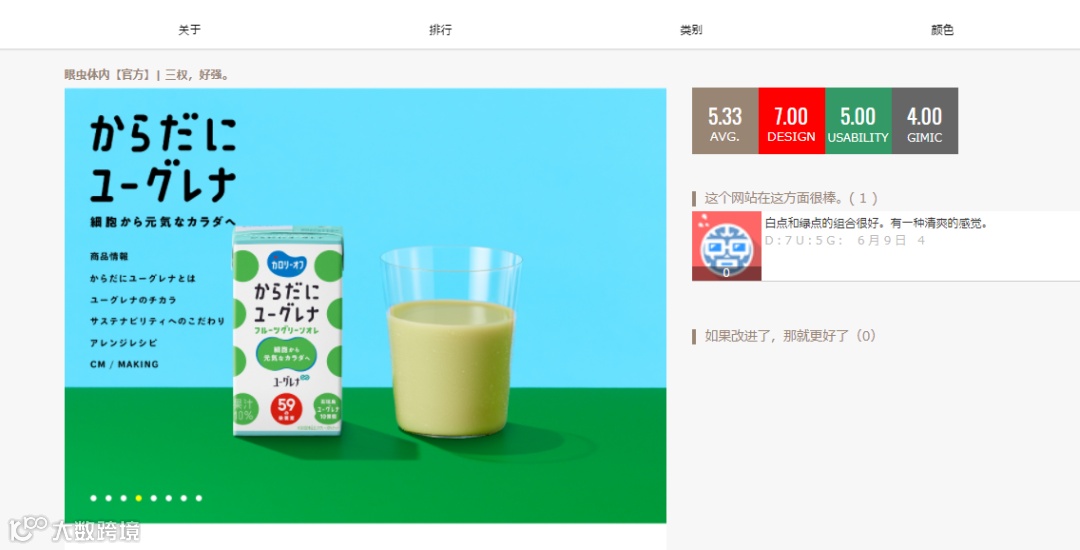Click the red 7.00 DESIGN score box
This screenshot has width=1080, height=550.
pos(791,120)
